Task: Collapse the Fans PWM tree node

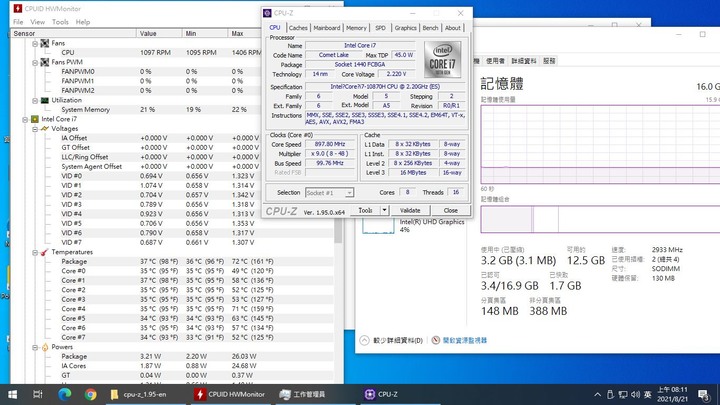Action: coord(35,62)
